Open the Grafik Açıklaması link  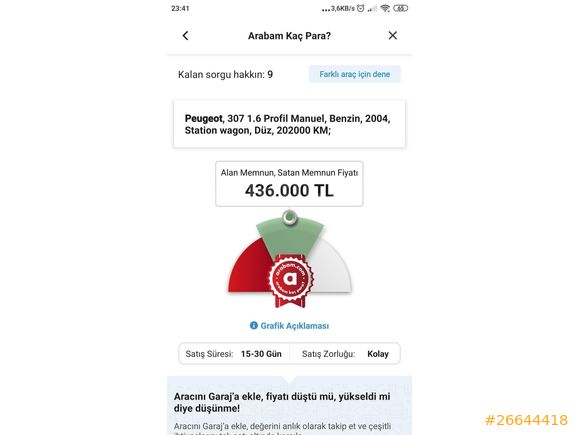294,326
